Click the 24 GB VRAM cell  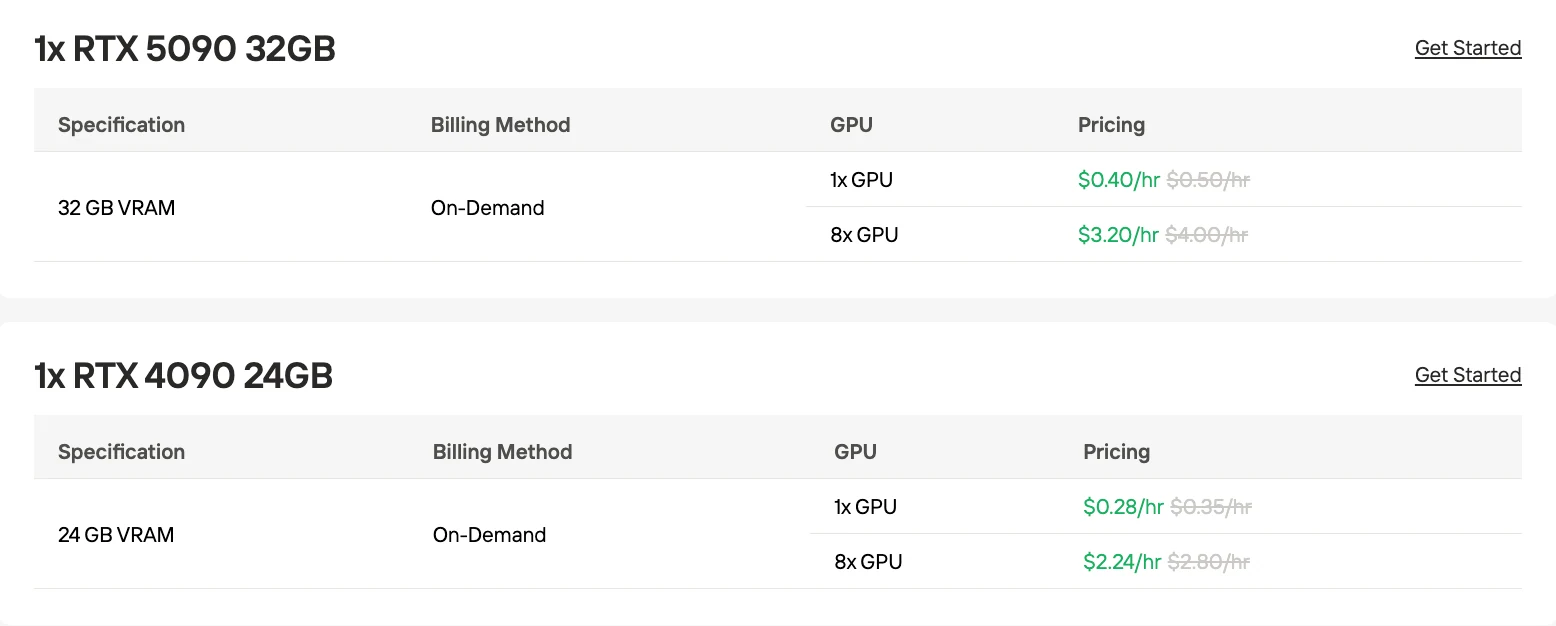pos(116,535)
